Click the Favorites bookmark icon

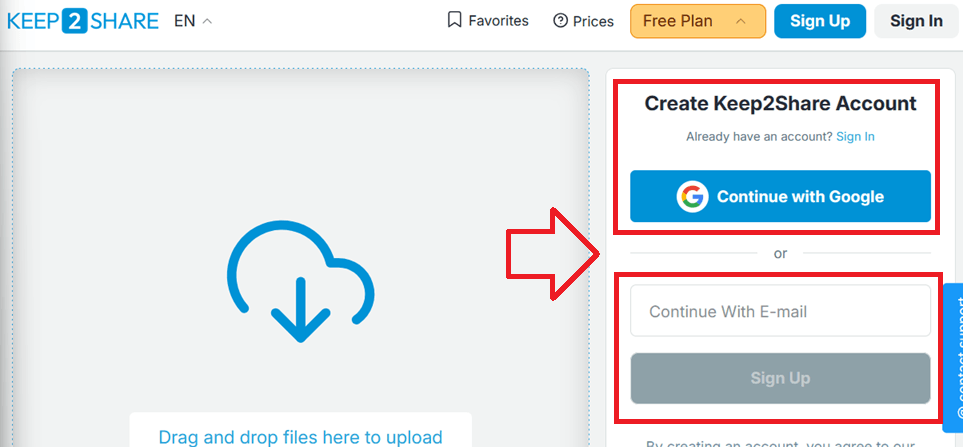coord(454,21)
